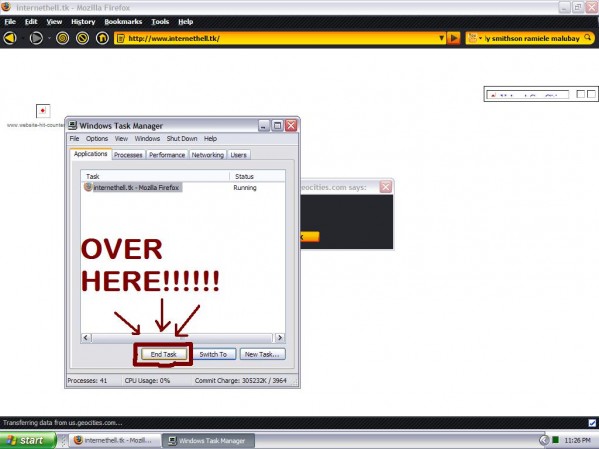This screenshot has width=599, height=449.
Task: Open Task Manager Windows menu
Action: [x=147, y=138]
